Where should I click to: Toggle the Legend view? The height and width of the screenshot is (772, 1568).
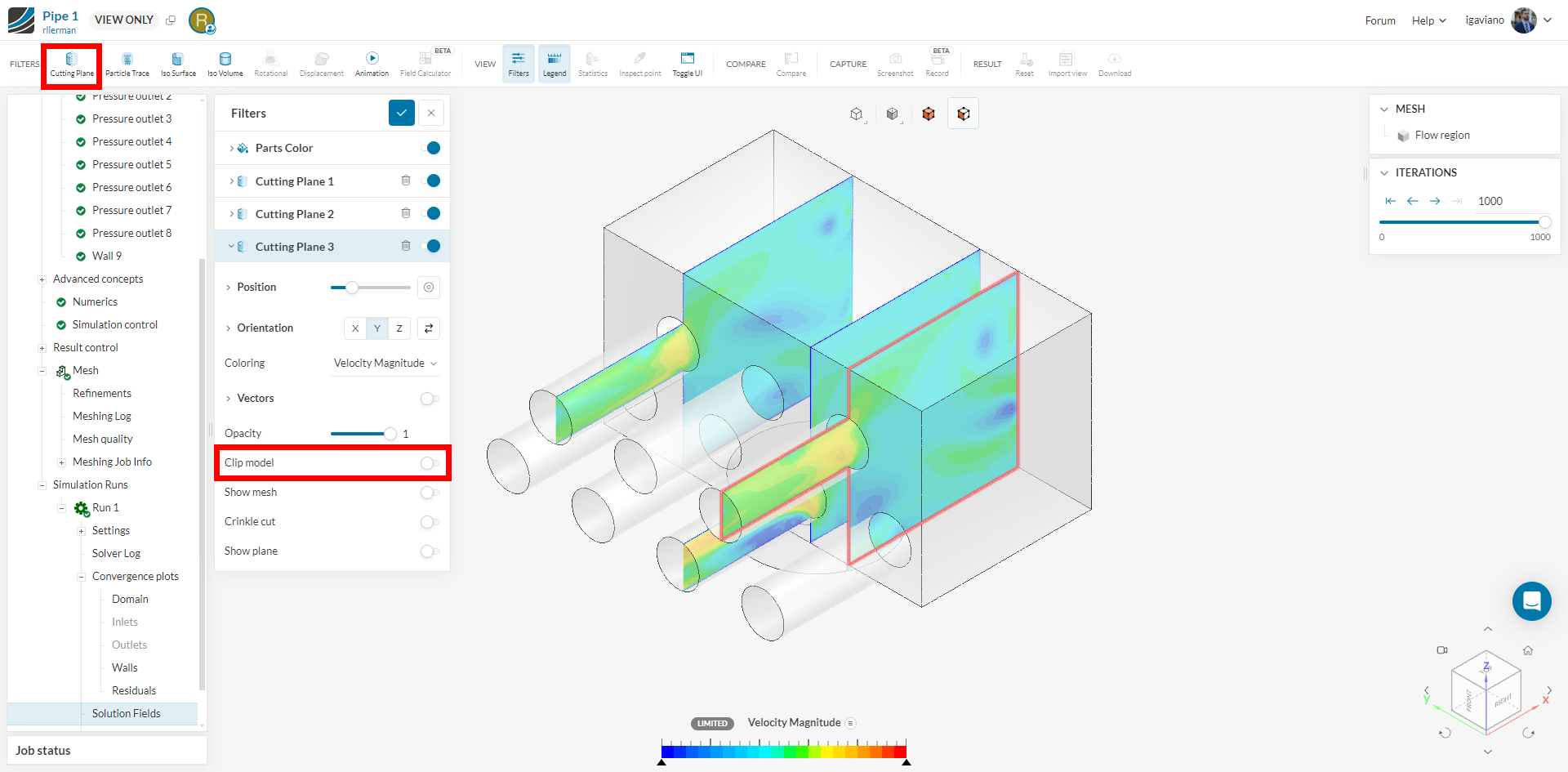click(555, 64)
